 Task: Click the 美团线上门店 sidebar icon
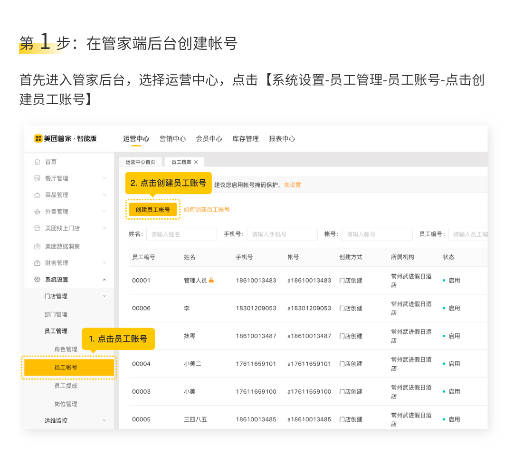tap(37, 228)
